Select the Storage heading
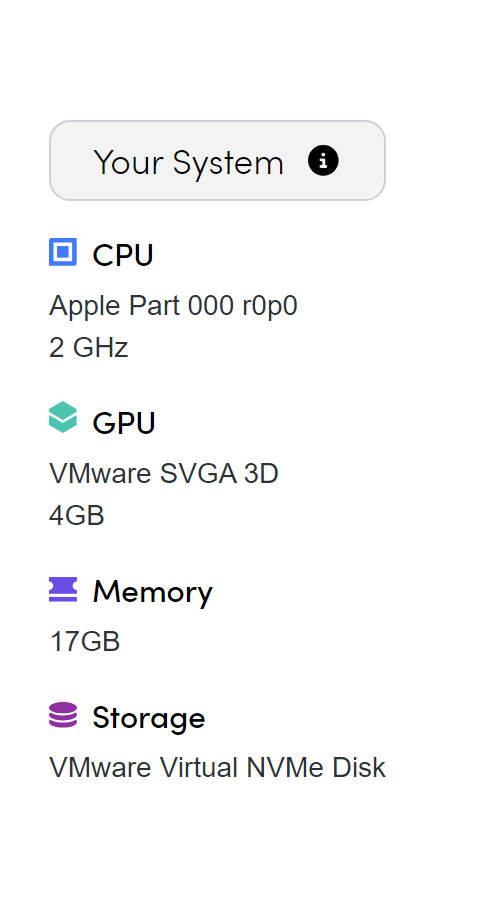This screenshot has width=502, height=906. tap(149, 718)
